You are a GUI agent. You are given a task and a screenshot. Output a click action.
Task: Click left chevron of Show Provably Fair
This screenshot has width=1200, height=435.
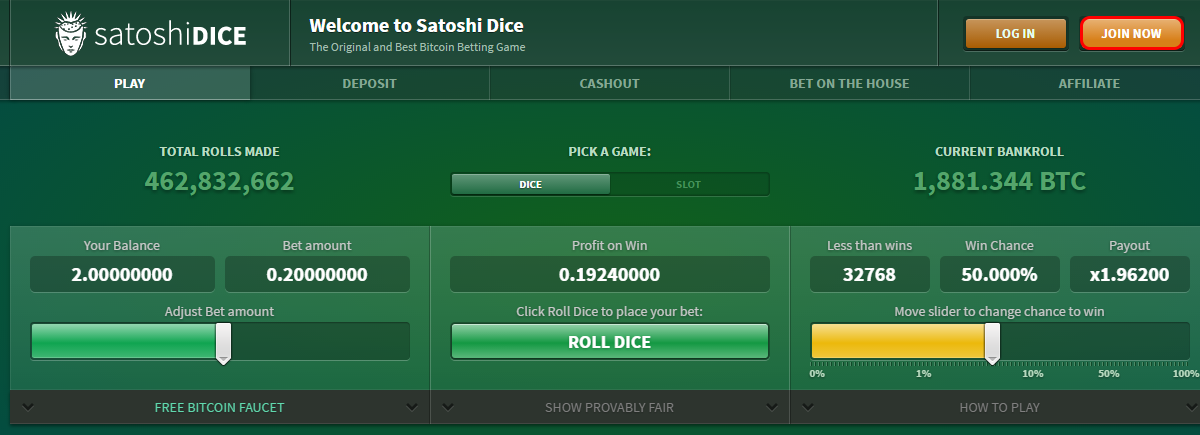click(x=447, y=407)
